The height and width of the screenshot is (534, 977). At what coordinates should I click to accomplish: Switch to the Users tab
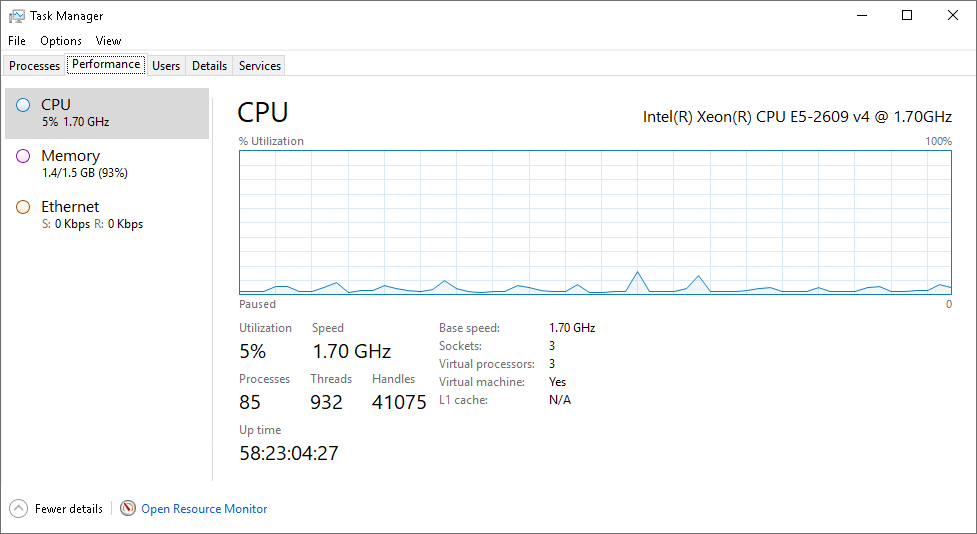pos(166,65)
